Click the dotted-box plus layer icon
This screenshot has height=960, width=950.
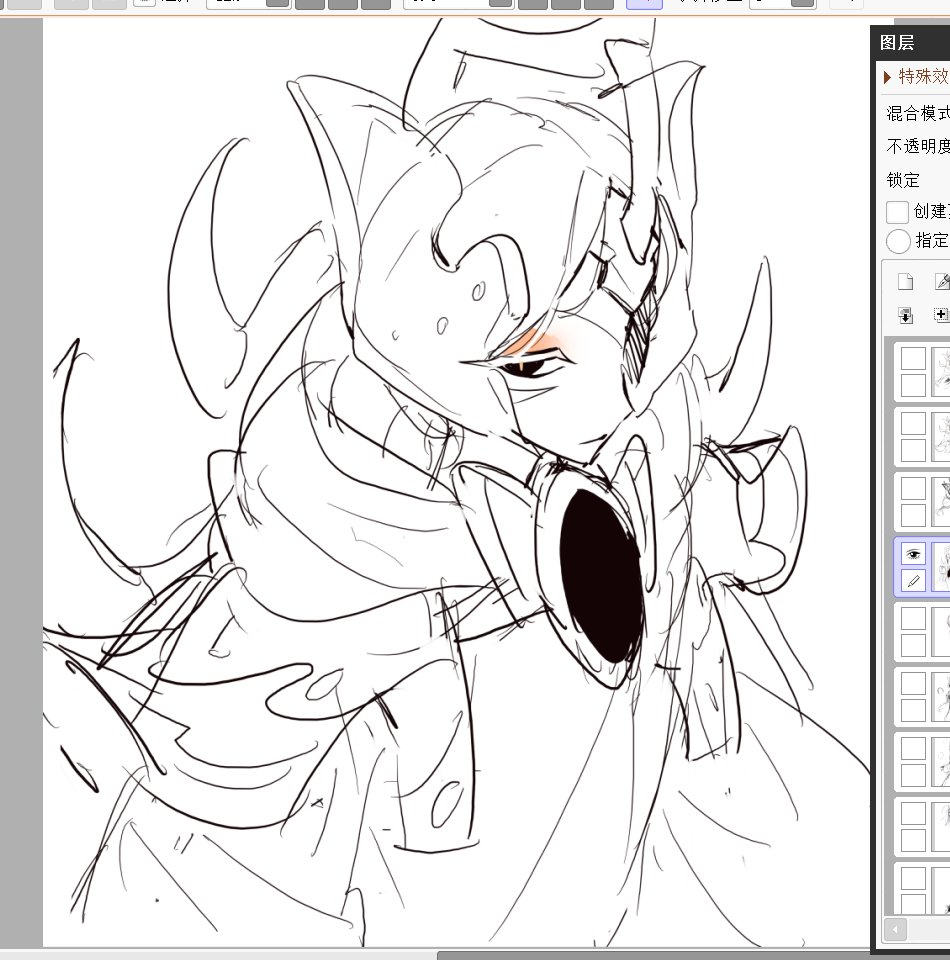click(941, 315)
